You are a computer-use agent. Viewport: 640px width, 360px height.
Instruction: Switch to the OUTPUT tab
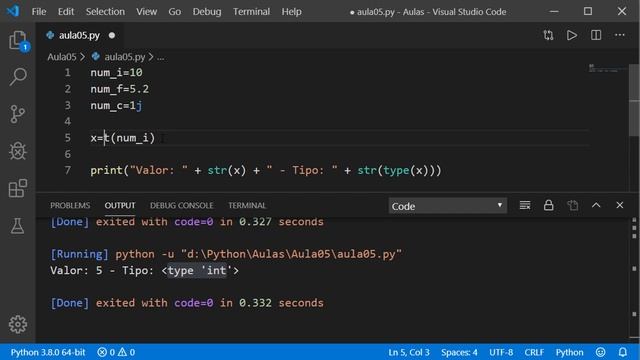click(x=120, y=205)
